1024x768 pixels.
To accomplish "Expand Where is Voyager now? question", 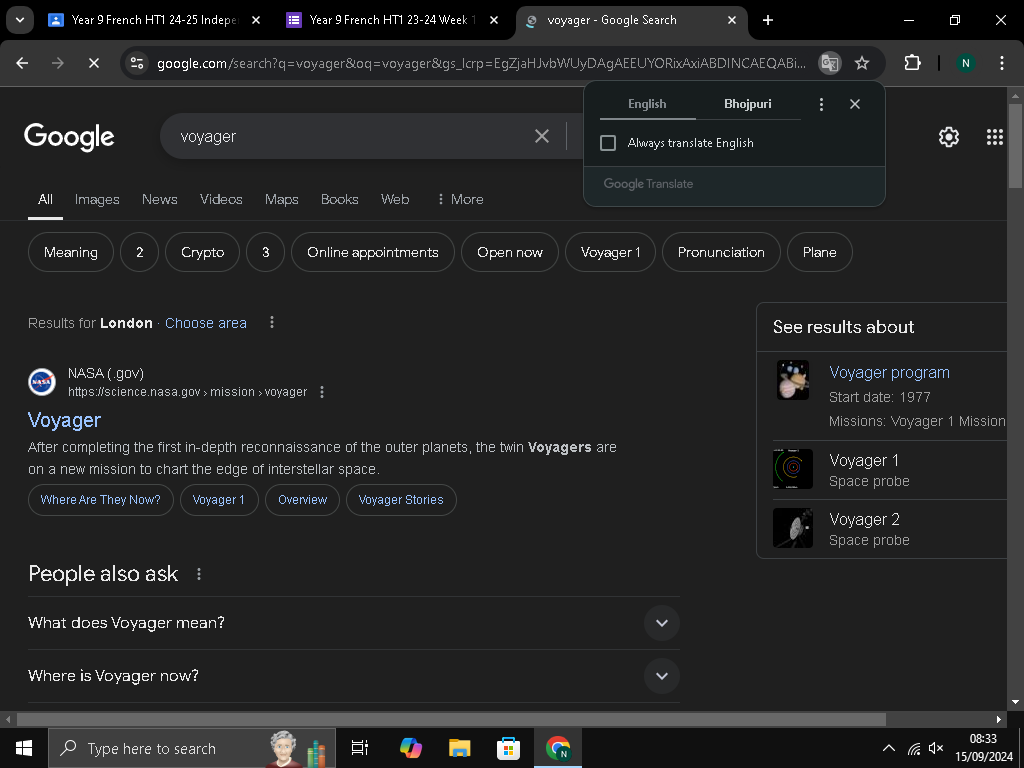I will pos(354,676).
